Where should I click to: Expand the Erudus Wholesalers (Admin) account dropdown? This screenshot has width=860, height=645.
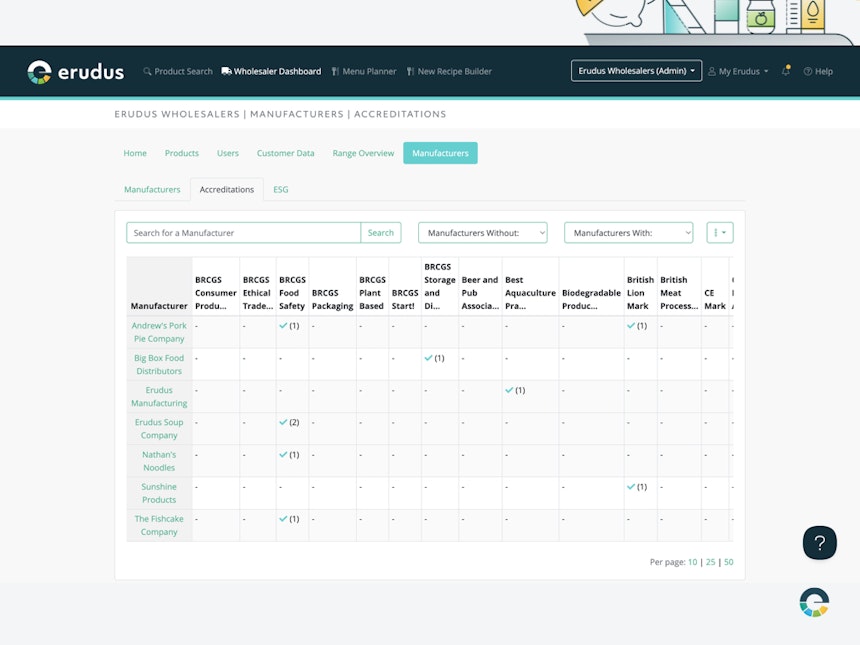[x=636, y=71]
